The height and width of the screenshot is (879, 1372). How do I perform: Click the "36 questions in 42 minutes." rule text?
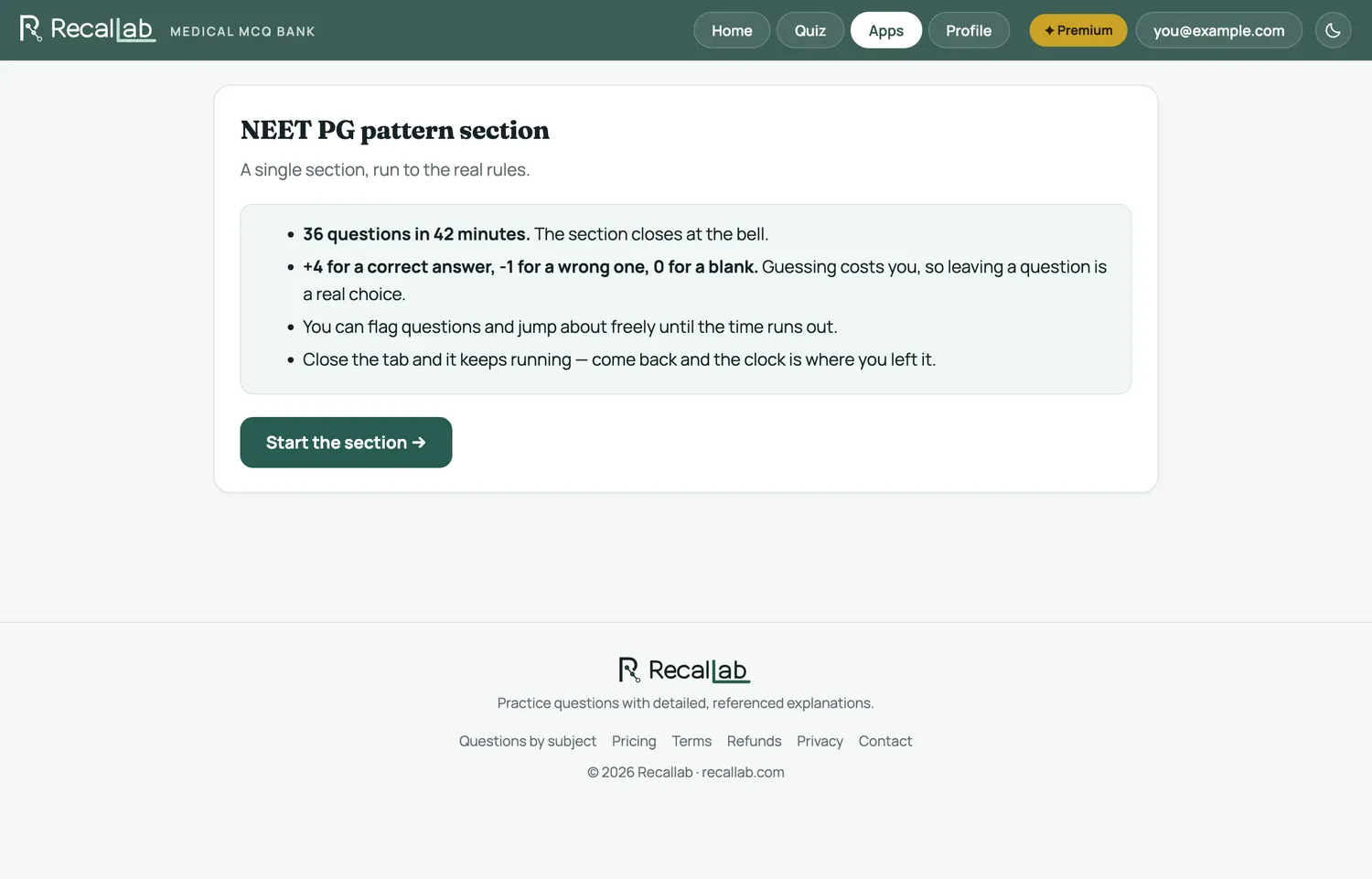pyautogui.click(x=416, y=234)
